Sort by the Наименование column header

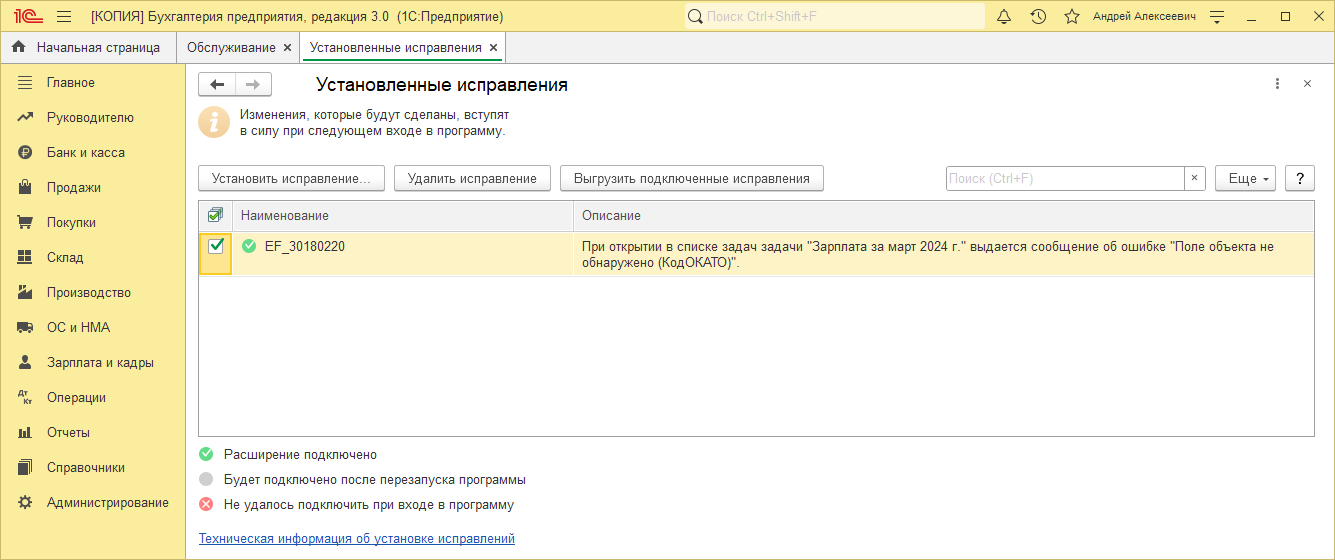click(x=403, y=215)
